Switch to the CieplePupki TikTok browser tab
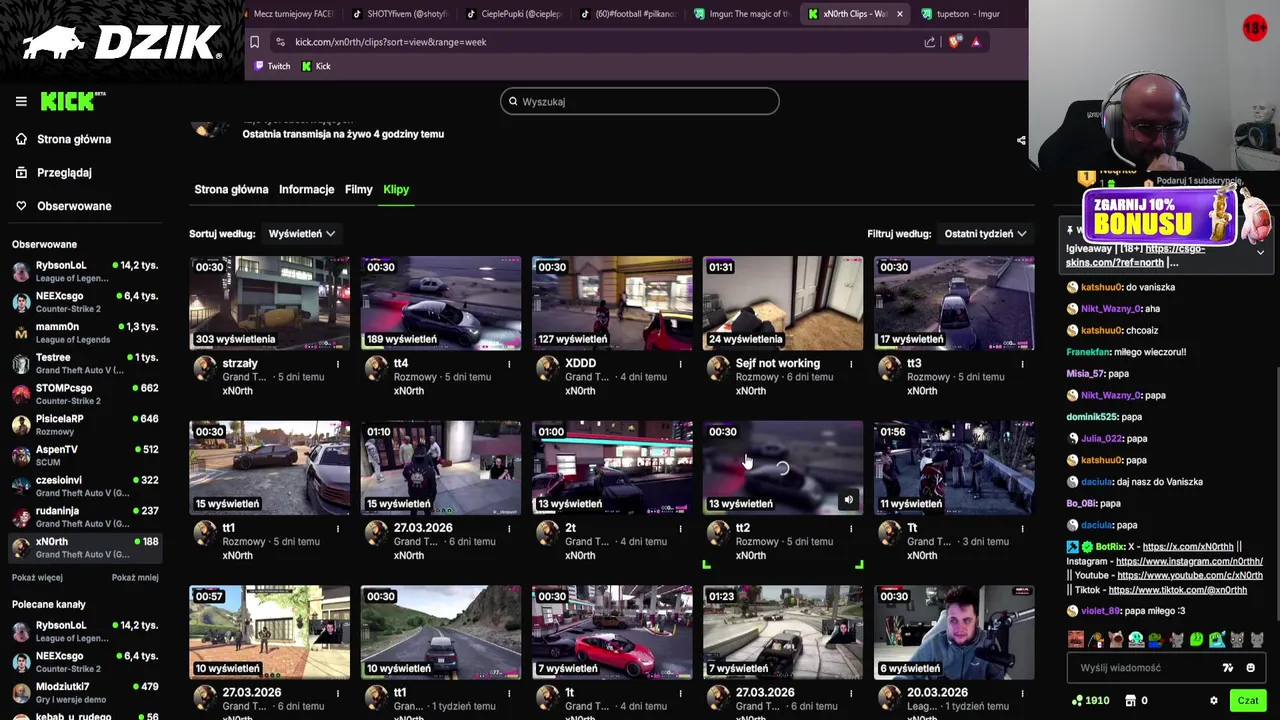This screenshot has width=1280, height=720. pyautogui.click(x=514, y=14)
